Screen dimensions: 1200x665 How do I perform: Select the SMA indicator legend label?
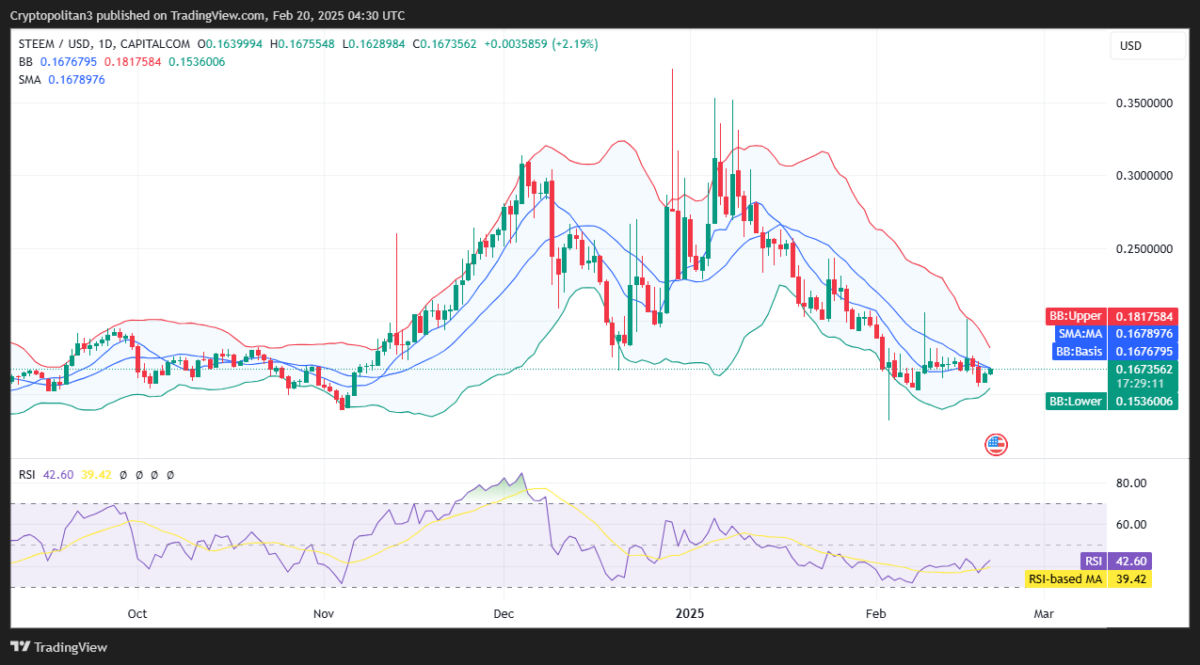pyautogui.click(x=30, y=79)
